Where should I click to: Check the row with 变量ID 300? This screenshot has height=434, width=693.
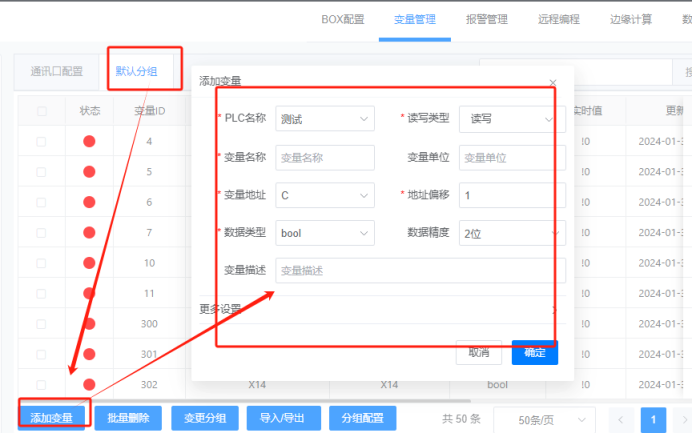coord(41,324)
